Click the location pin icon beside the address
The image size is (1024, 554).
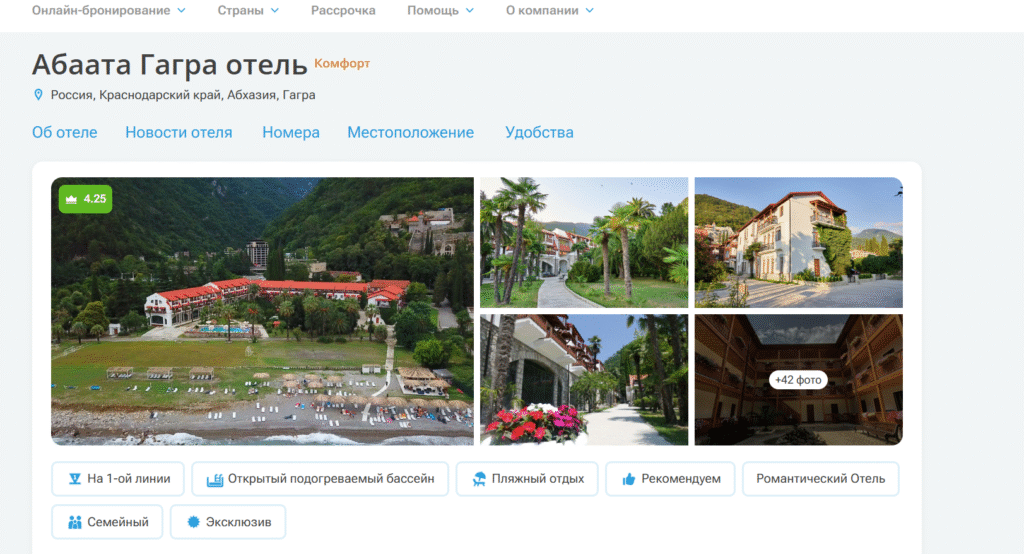pos(38,95)
